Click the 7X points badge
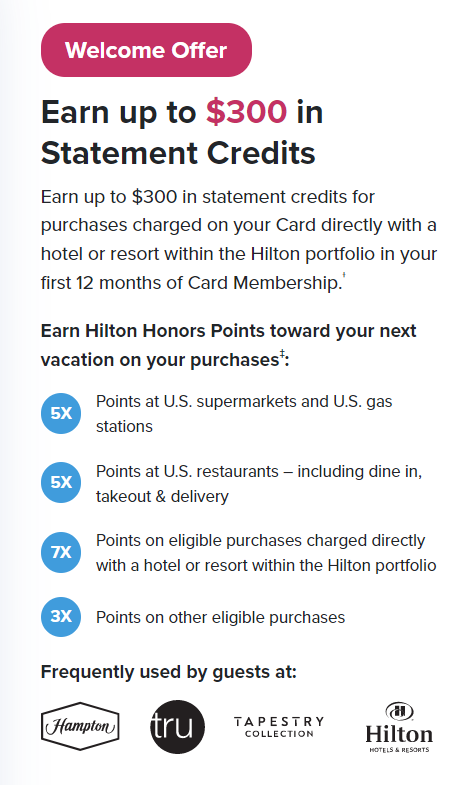The height and width of the screenshot is (785, 471). coord(61,552)
